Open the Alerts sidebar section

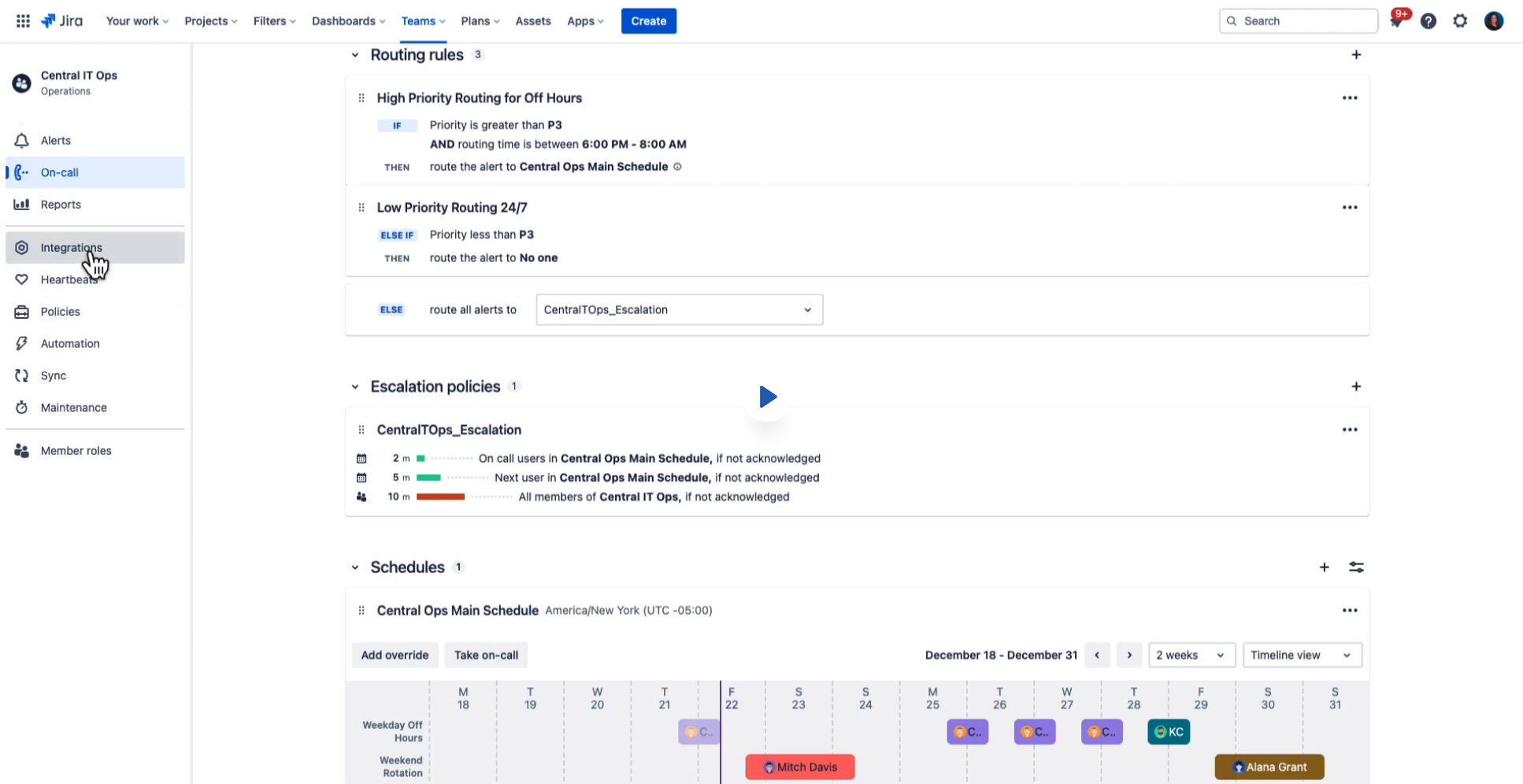(x=55, y=140)
